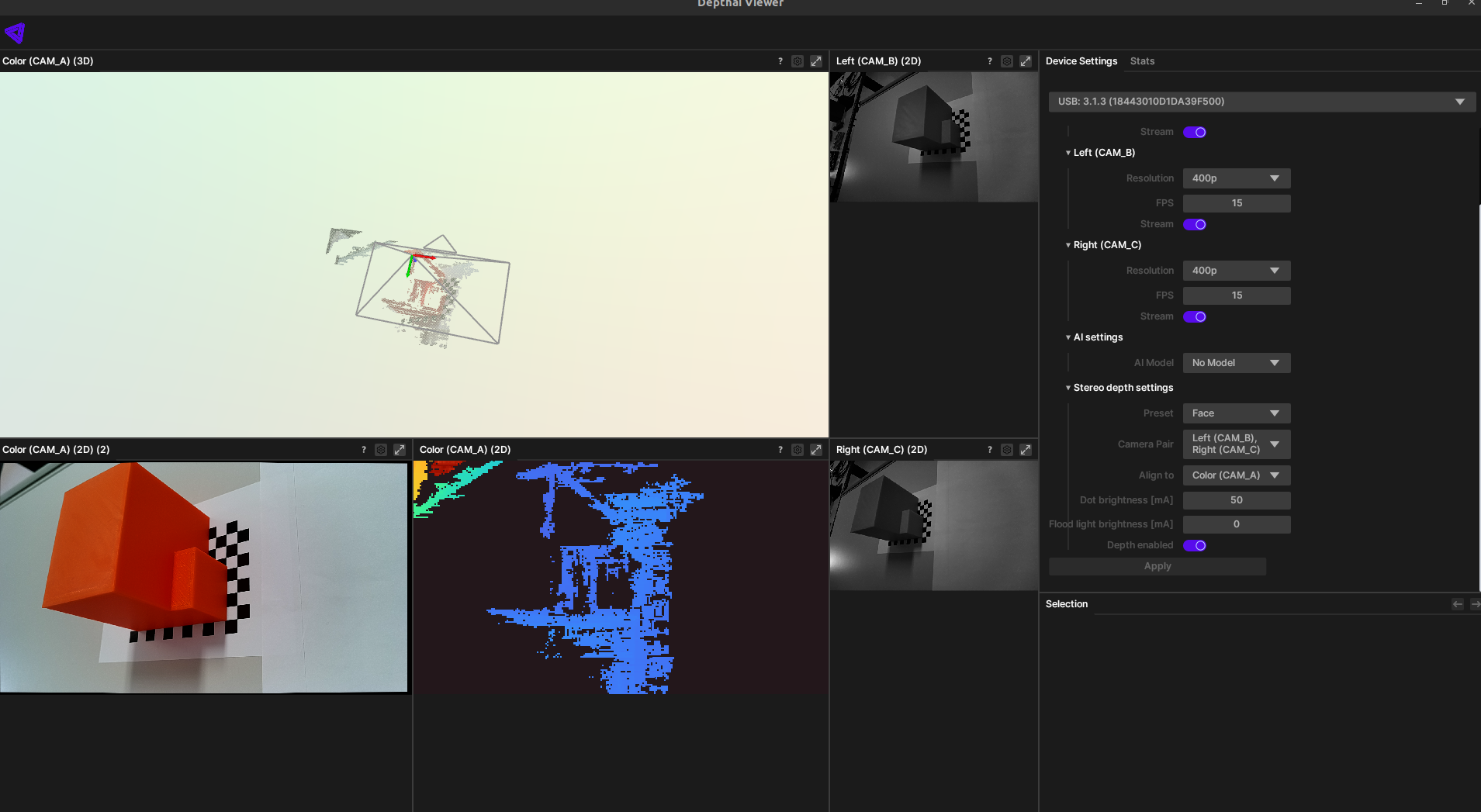The width and height of the screenshot is (1481, 812).
Task: Click the Apply button
Action: pyautogui.click(x=1157, y=566)
